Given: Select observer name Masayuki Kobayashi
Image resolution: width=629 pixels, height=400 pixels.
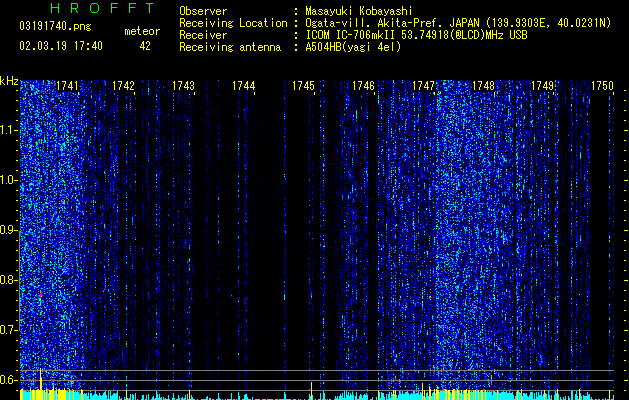Looking at the screenshot, I should click(x=359, y=11).
